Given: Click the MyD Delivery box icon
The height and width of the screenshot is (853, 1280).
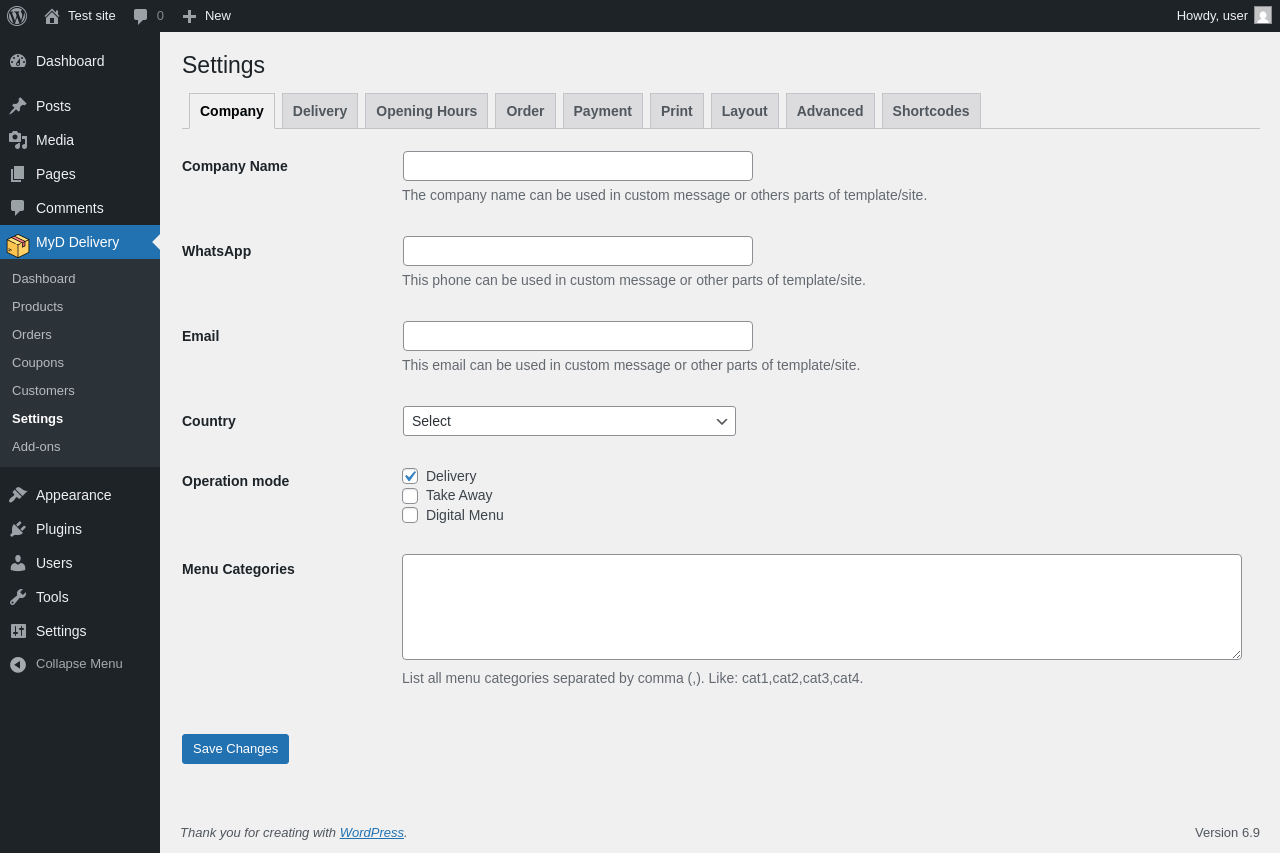Looking at the screenshot, I should coord(18,245).
